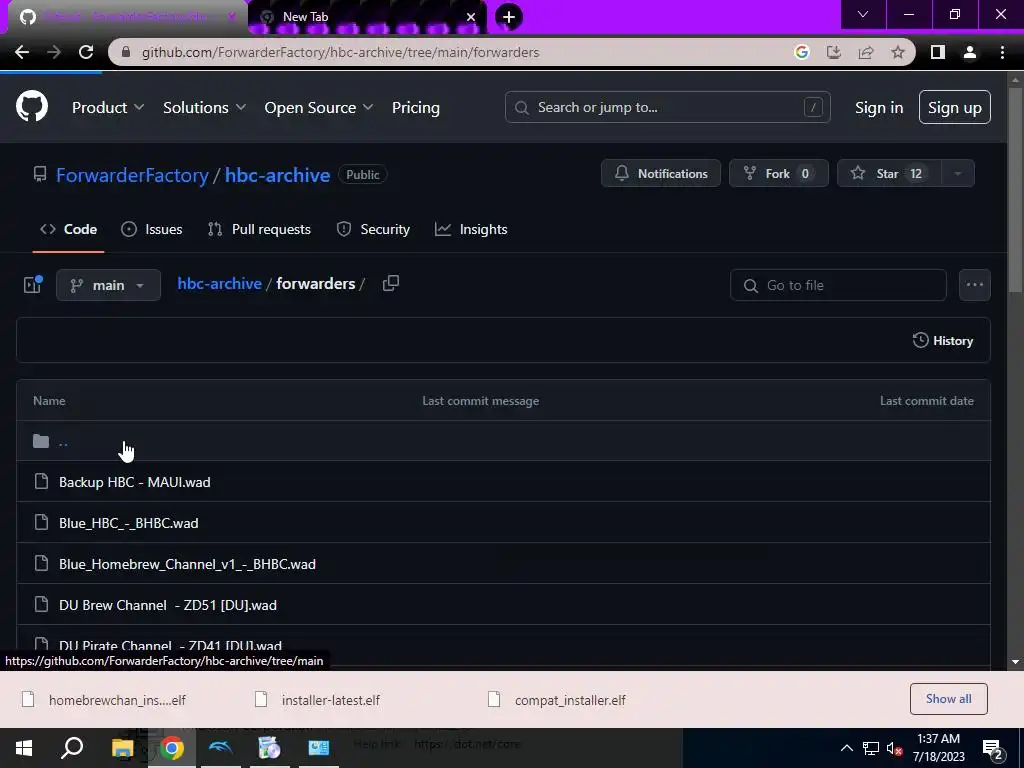Open DU Brew Channel - ZD51 [DU].wad

[x=168, y=605]
